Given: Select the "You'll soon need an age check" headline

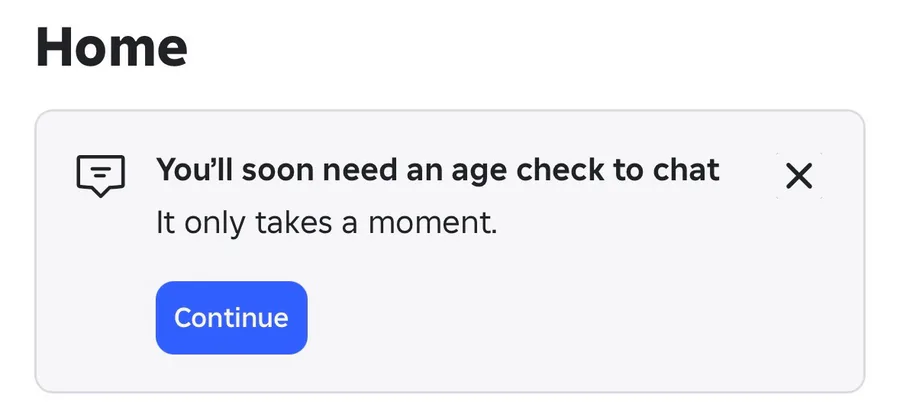Looking at the screenshot, I should tap(437, 170).
